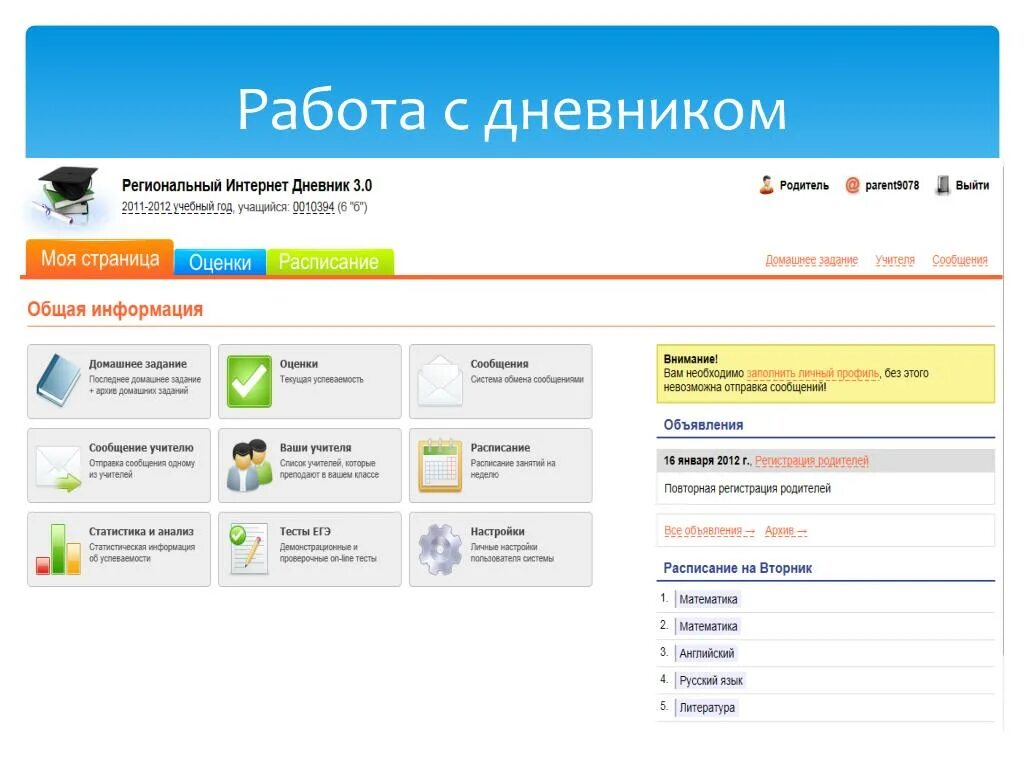The width and height of the screenshot is (1024, 768).
Task: Click Система обмена сообщениями description
Action: point(527,379)
